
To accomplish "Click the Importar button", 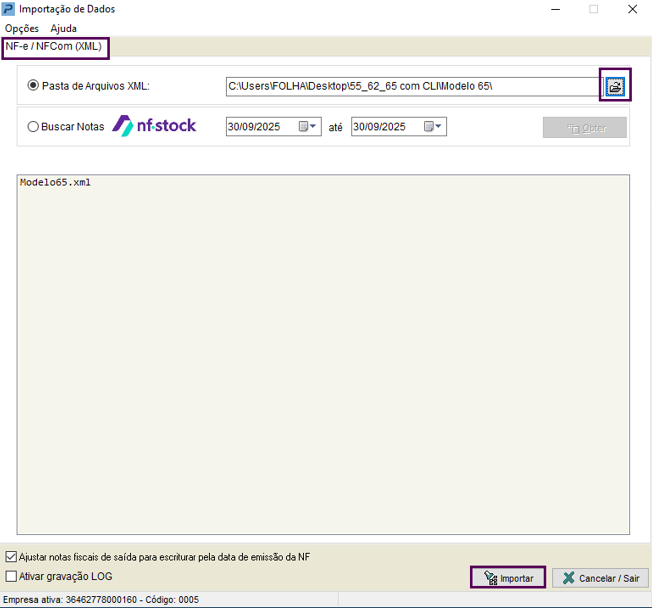I will (508, 578).
